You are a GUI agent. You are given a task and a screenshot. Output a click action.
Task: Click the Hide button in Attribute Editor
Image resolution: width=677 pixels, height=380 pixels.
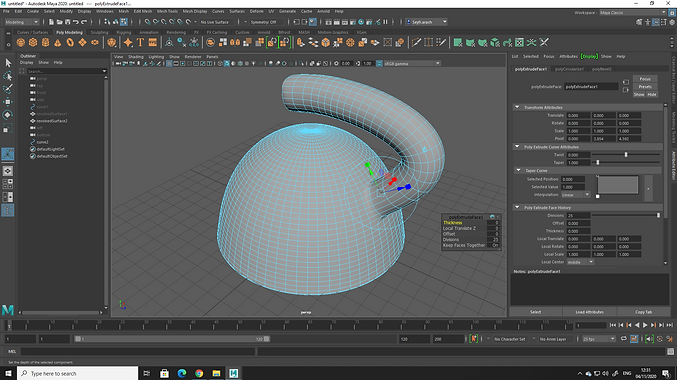tap(652, 94)
